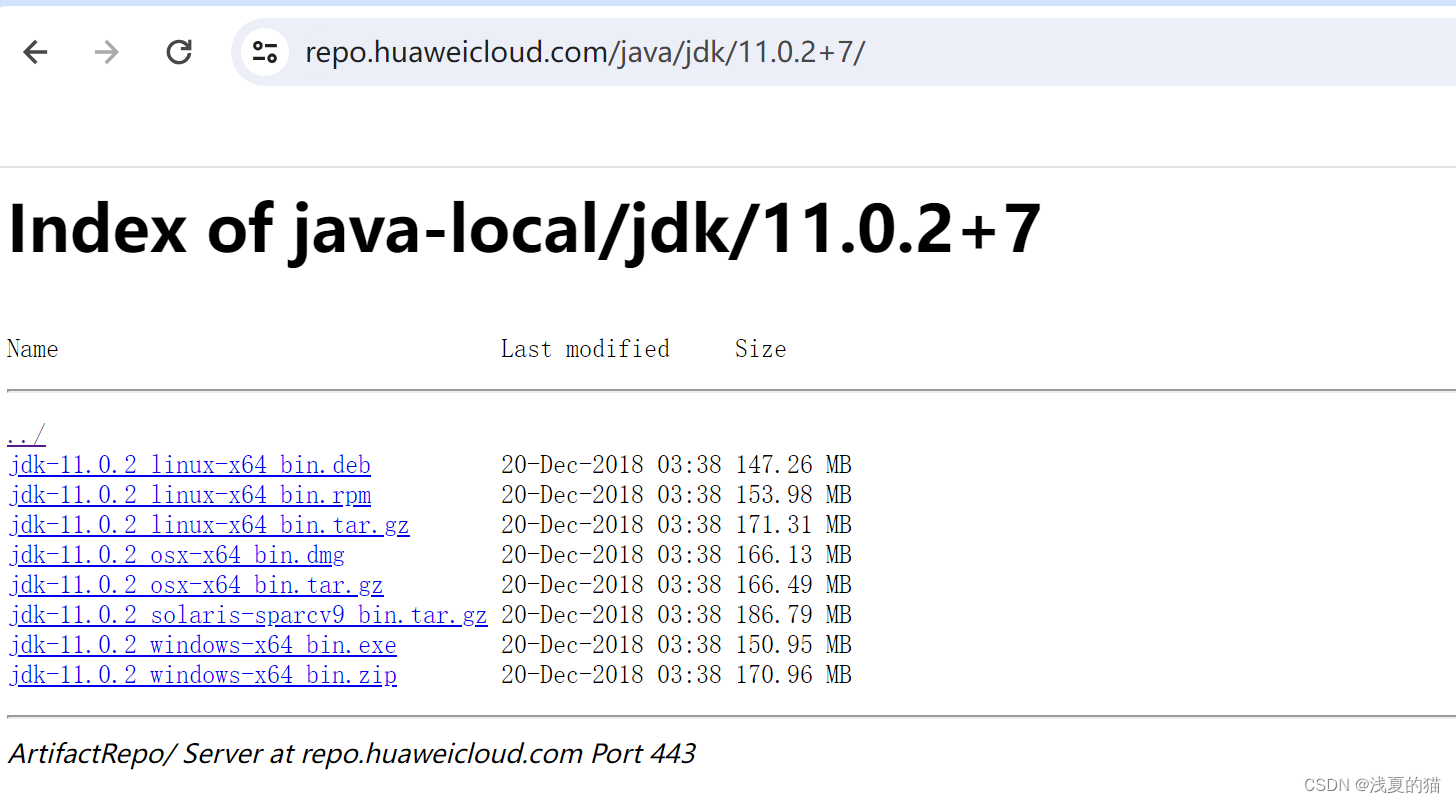The height and width of the screenshot is (803, 1456).
Task: Click the modified date of the .deb row
Action: [x=611, y=465]
